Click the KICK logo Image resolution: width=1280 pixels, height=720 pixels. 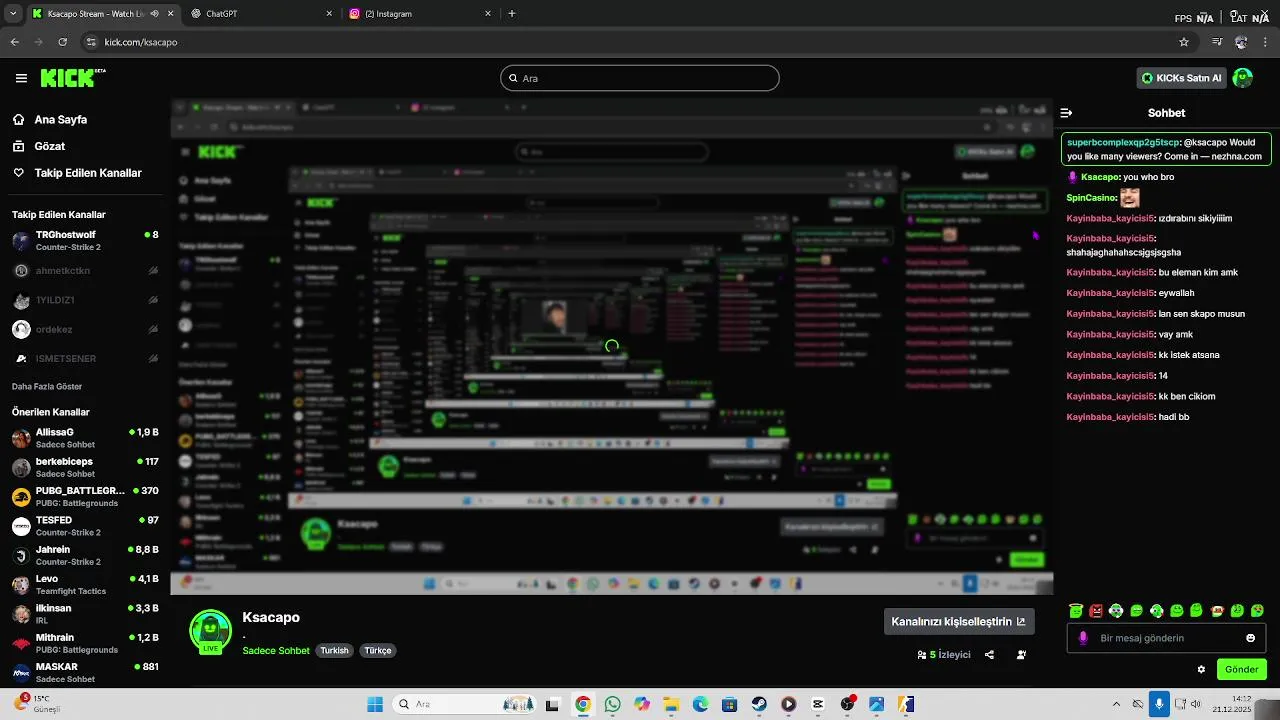click(72, 78)
